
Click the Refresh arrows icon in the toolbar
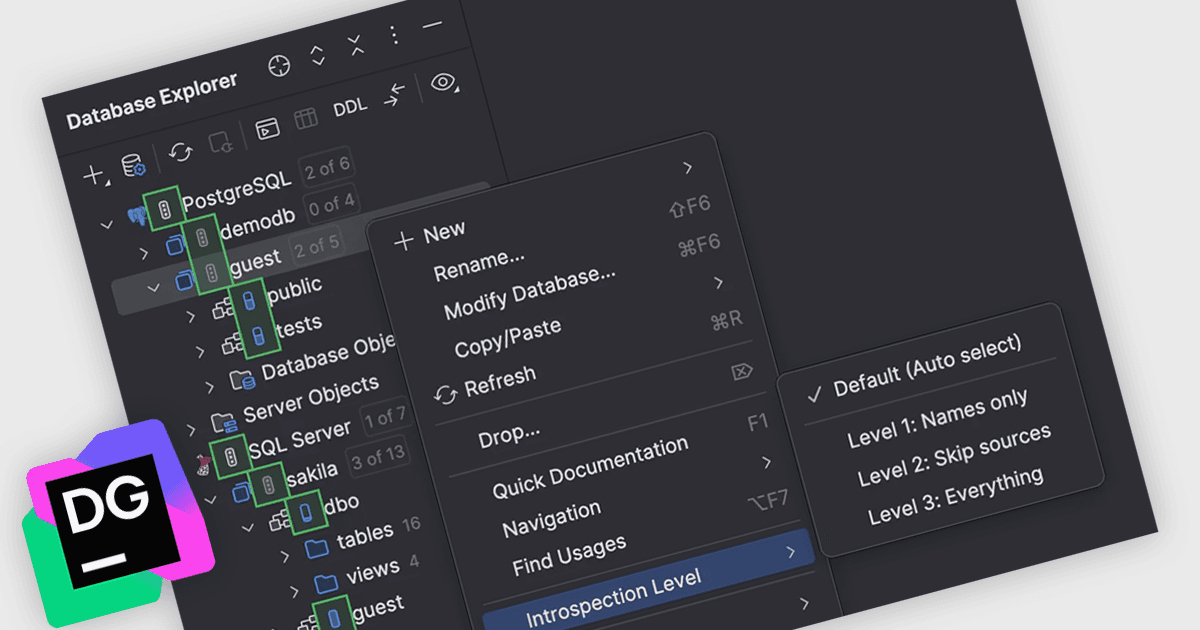[x=181, y=152]
